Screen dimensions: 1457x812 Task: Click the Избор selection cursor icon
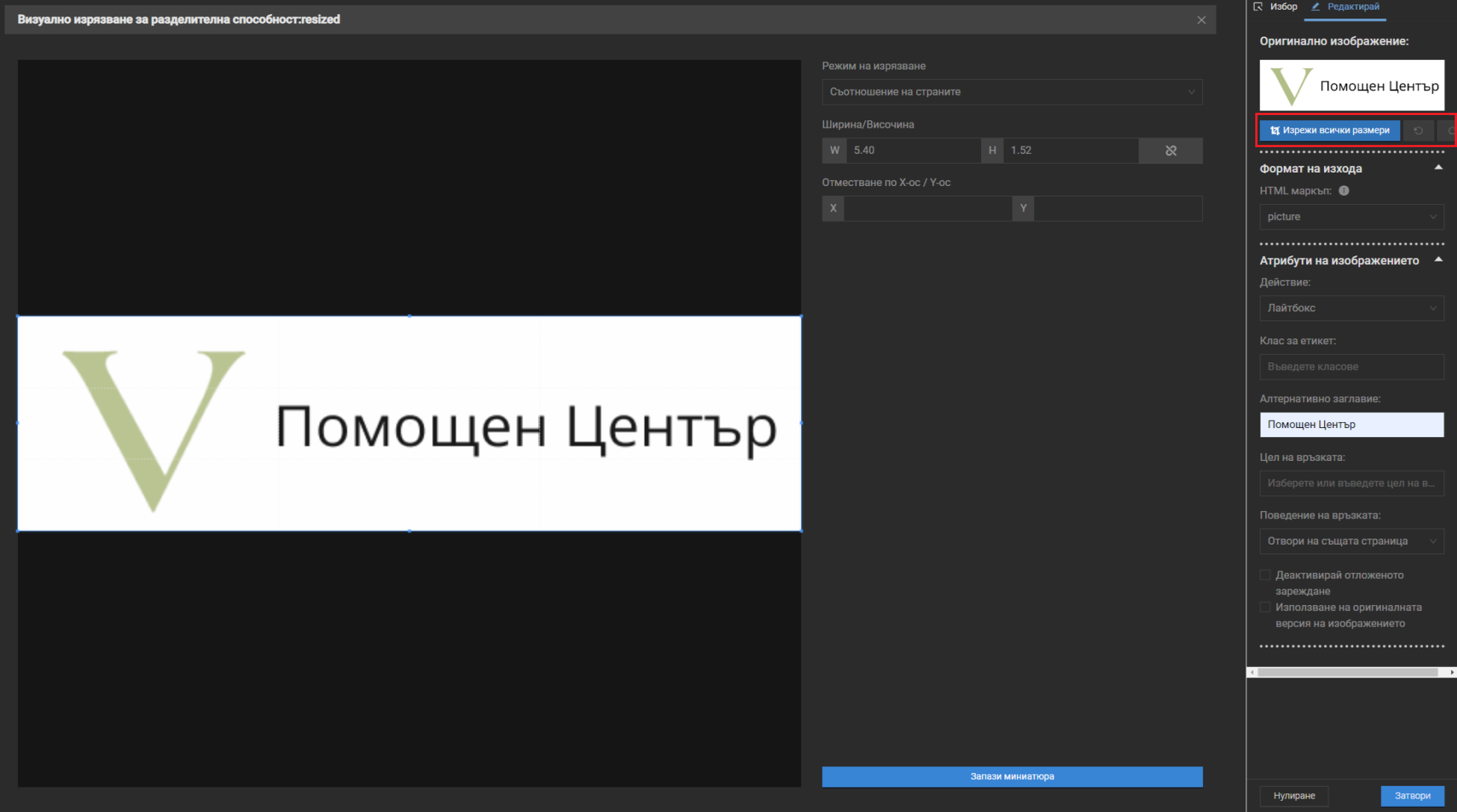[x=1258, y=7]
